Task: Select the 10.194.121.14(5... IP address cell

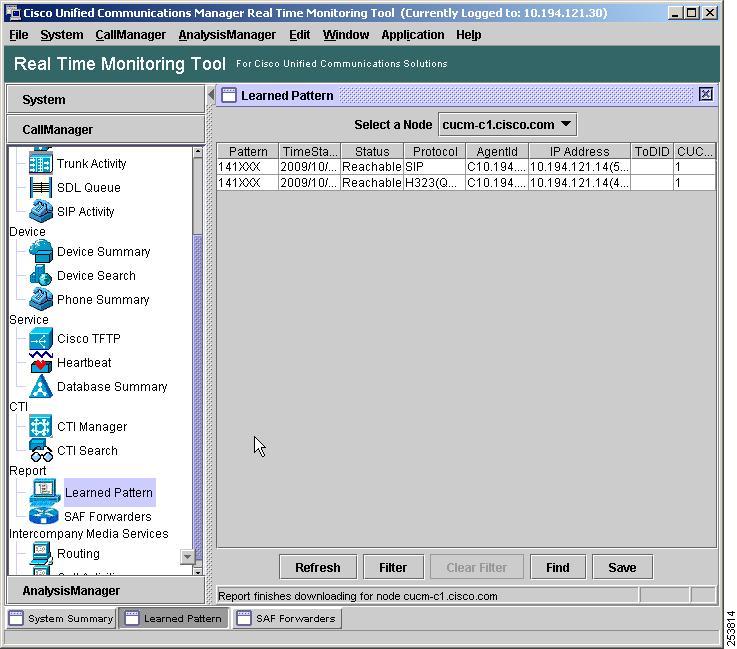Action: tap(579, 167)
